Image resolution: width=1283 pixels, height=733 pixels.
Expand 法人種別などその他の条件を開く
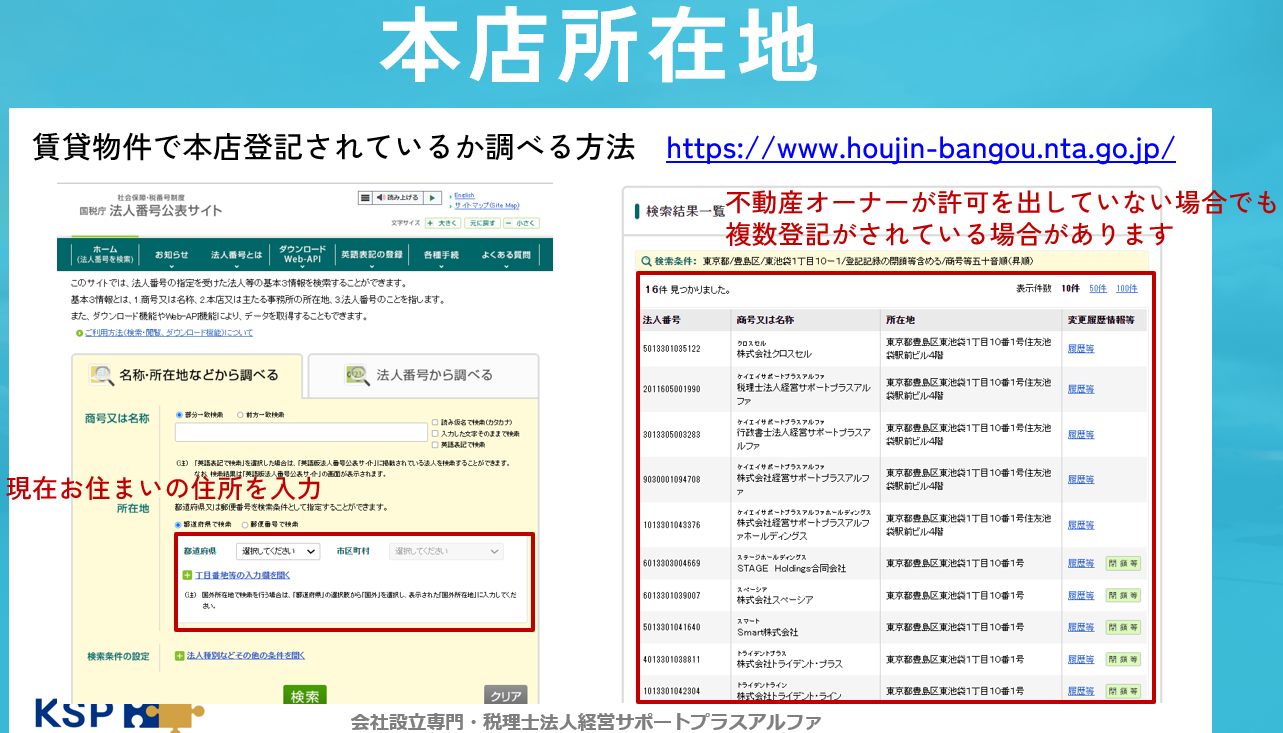click(246, 656)
